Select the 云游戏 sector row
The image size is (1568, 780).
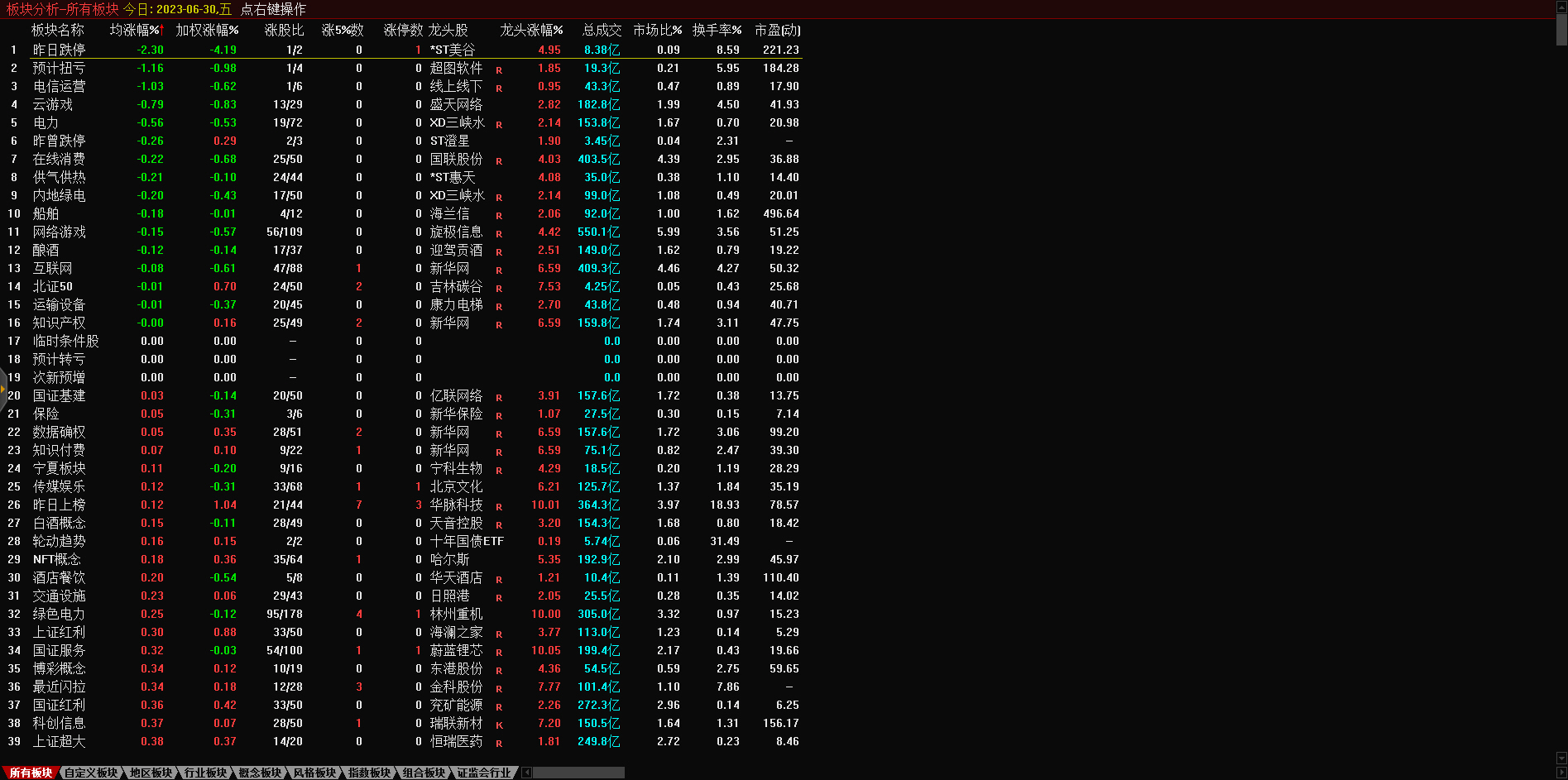[53, 104]
